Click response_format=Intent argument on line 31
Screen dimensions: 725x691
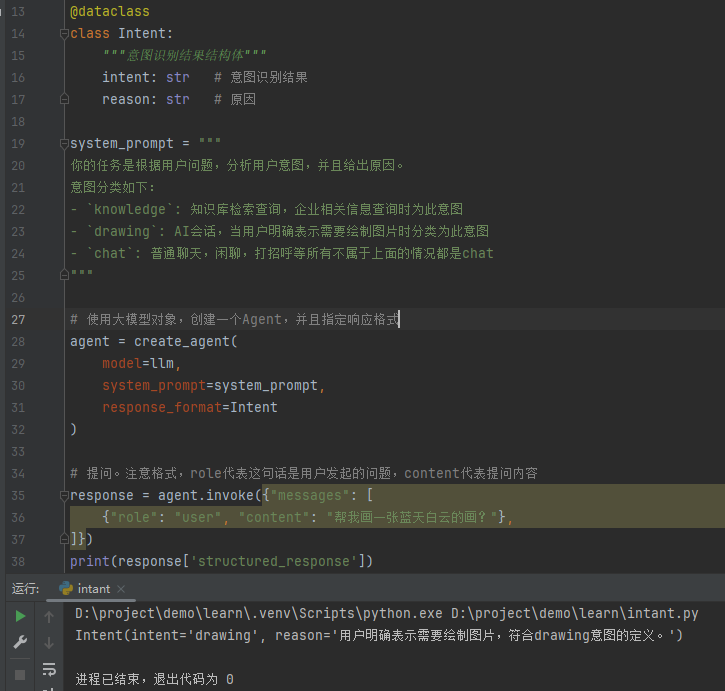click(189, 408)
